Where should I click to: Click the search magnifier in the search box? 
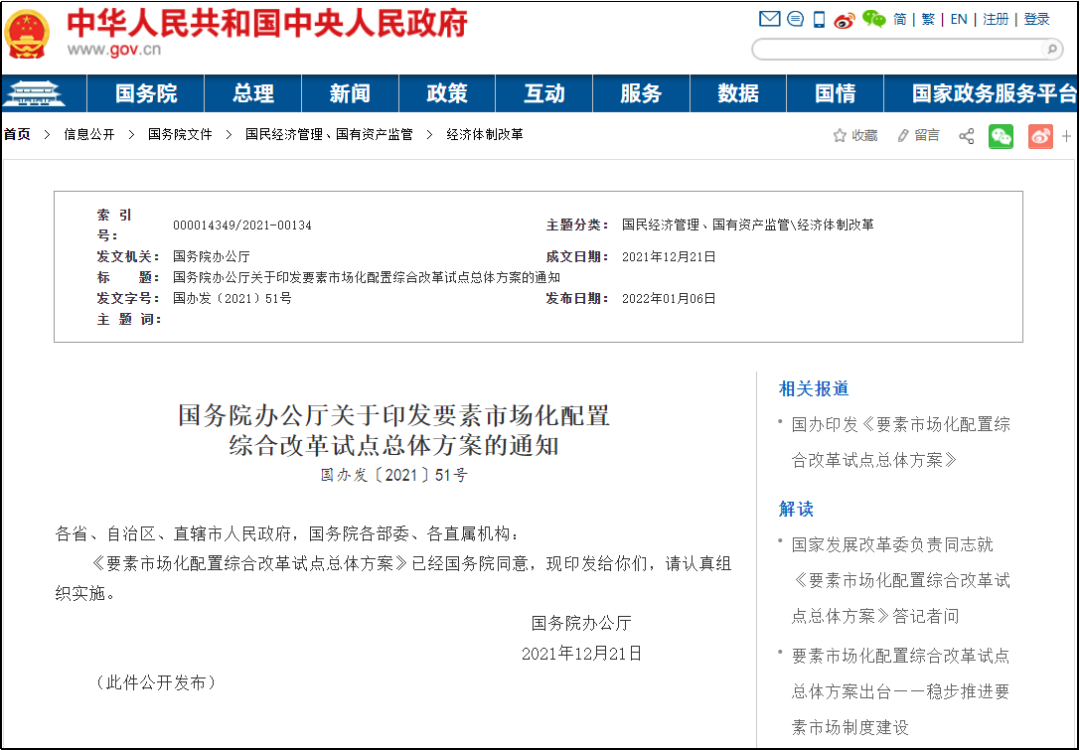click(x=1050, y=49)
